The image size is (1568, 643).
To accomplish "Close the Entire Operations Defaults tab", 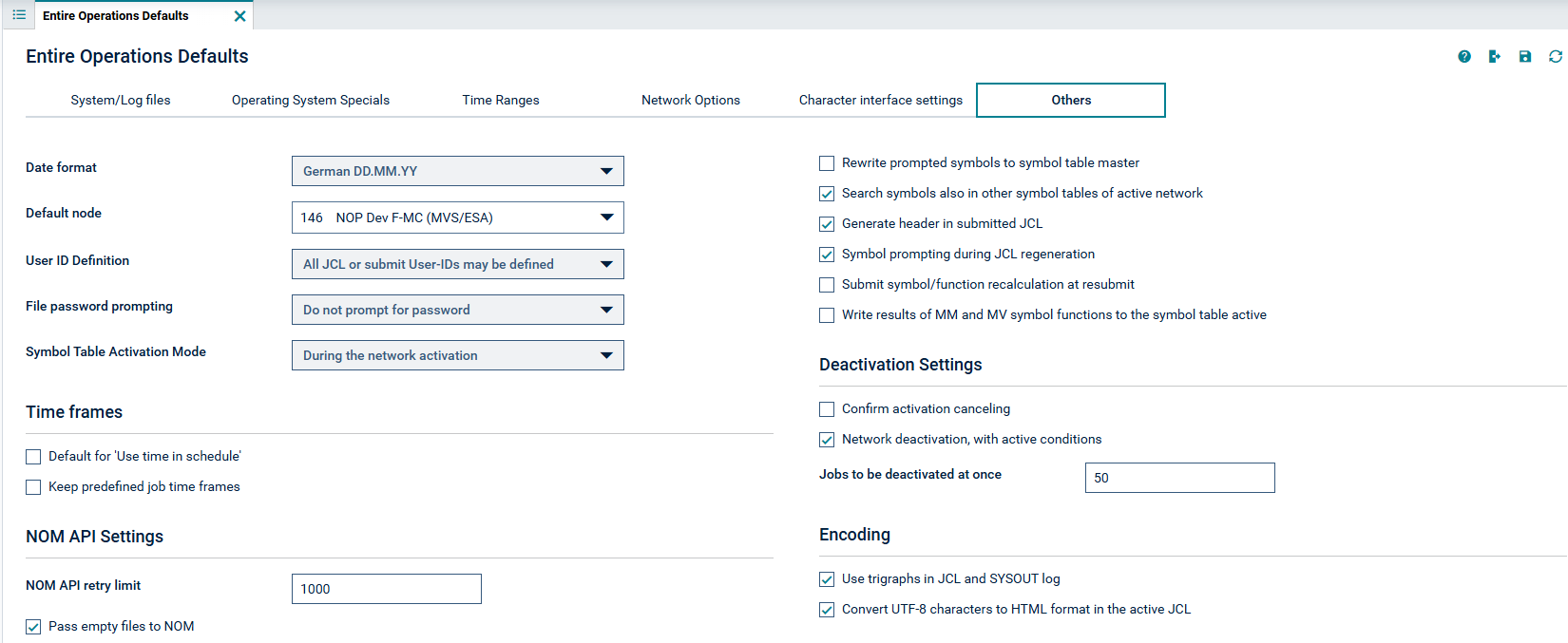I will coord(239,16).
